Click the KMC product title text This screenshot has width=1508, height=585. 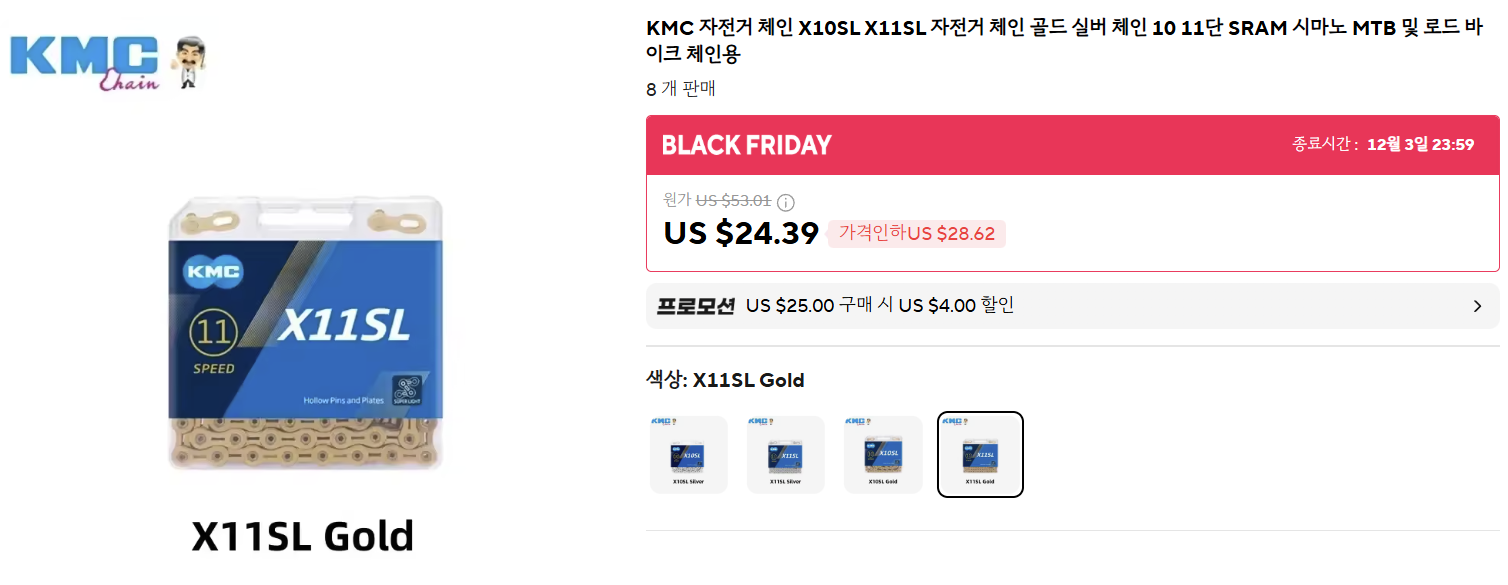[x=1063, y=40]
